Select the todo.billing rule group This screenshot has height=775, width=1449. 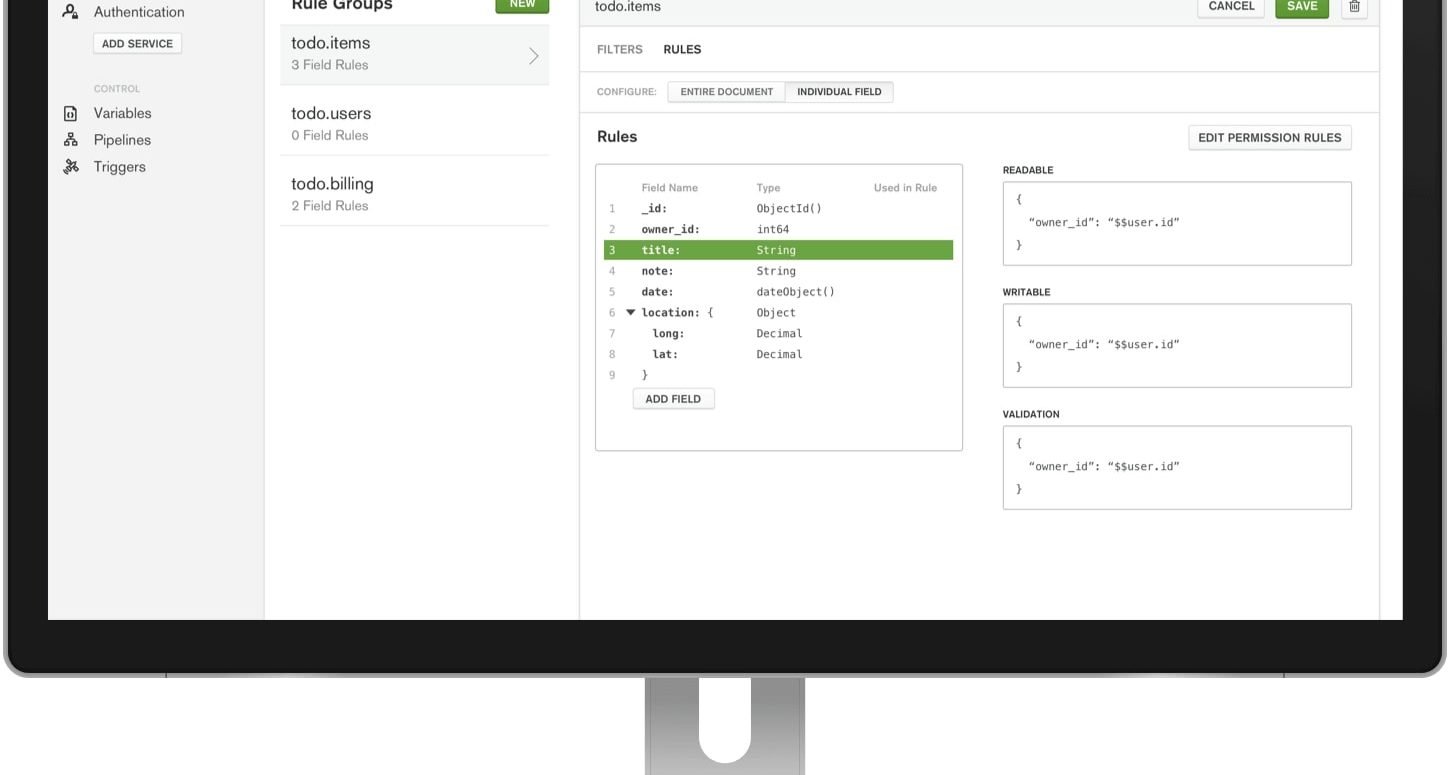tap(414, 194)
